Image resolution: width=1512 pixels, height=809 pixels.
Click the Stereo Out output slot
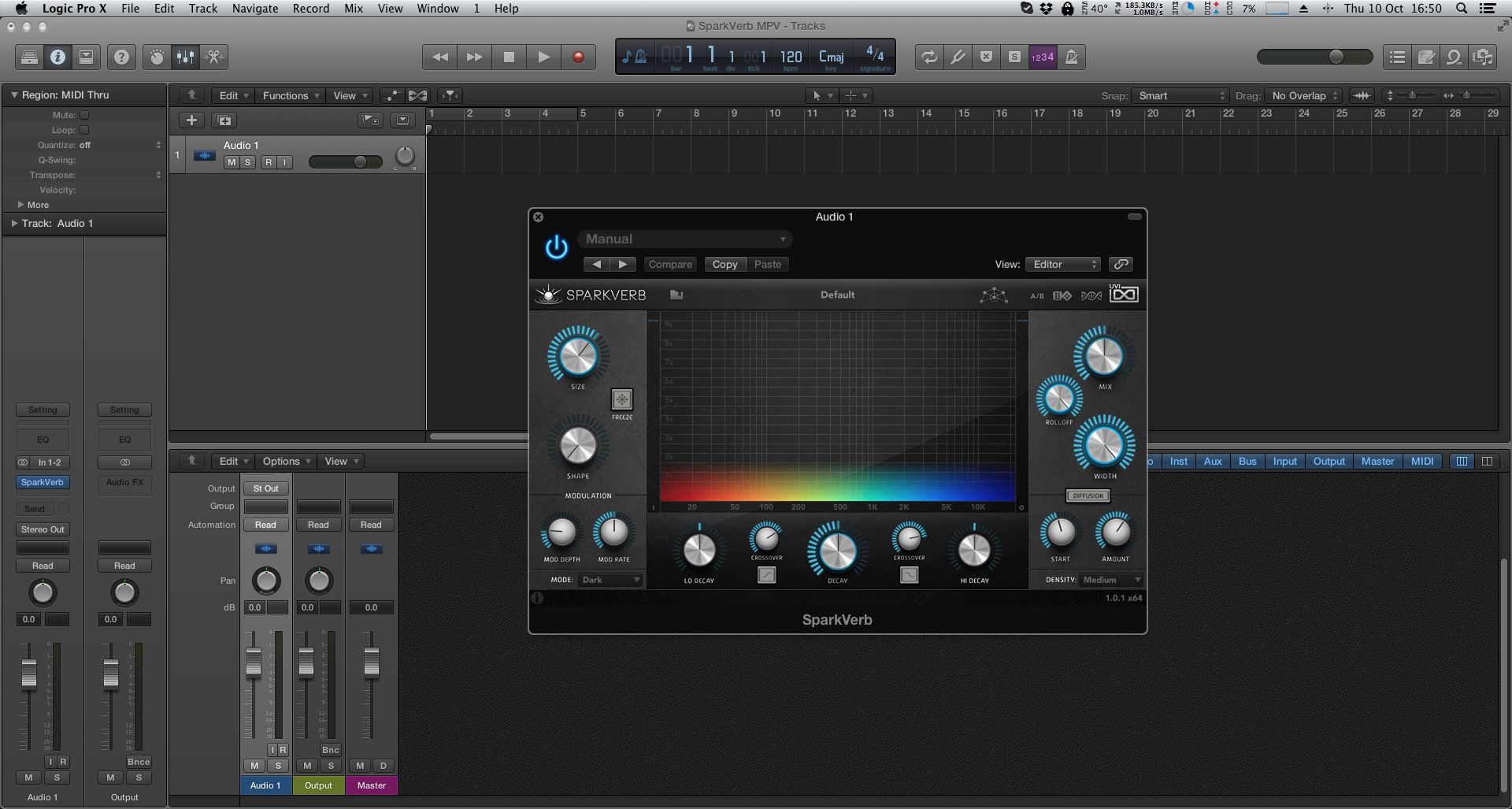click(x=43, y=529)
